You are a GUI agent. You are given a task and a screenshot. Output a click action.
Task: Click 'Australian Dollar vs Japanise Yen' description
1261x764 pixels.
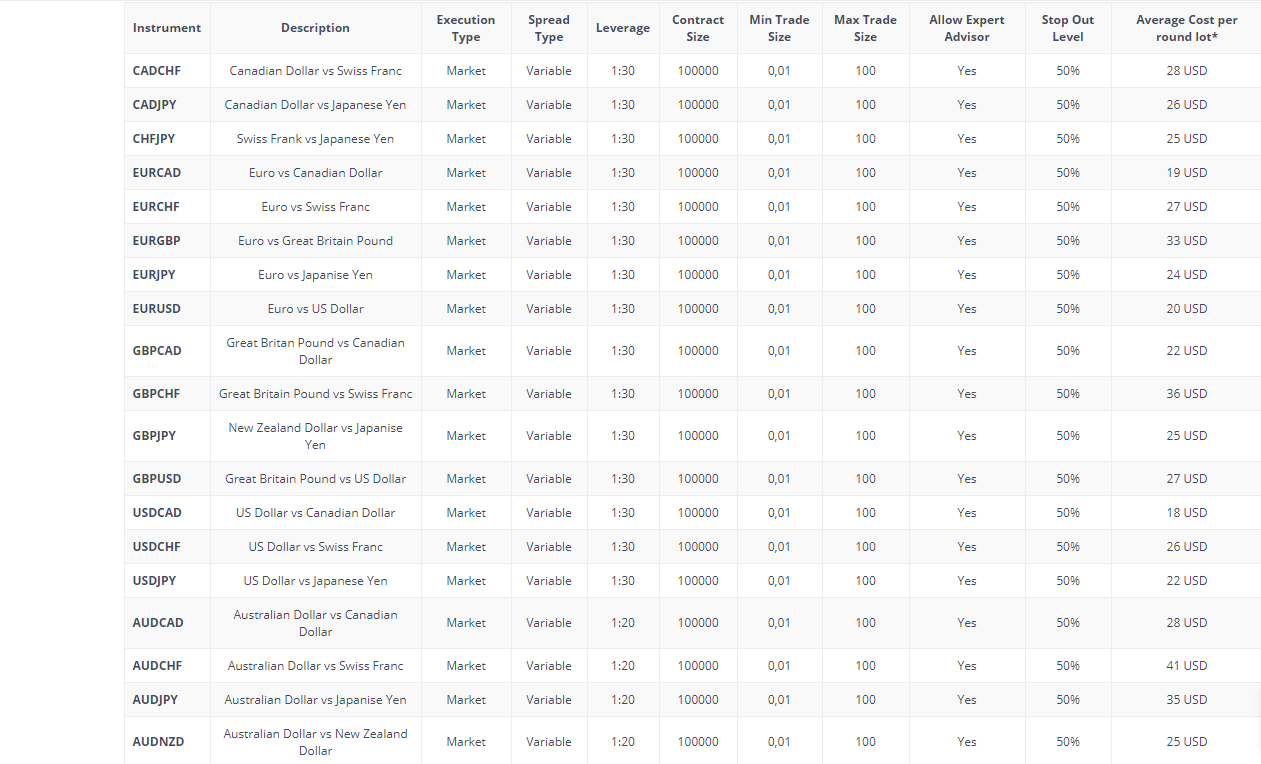point(316,700)
